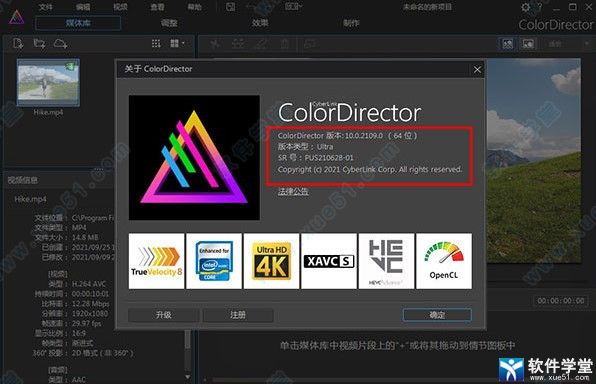Confirm dialog with 确定 button
Screen dimensions: 596x384
437,315
